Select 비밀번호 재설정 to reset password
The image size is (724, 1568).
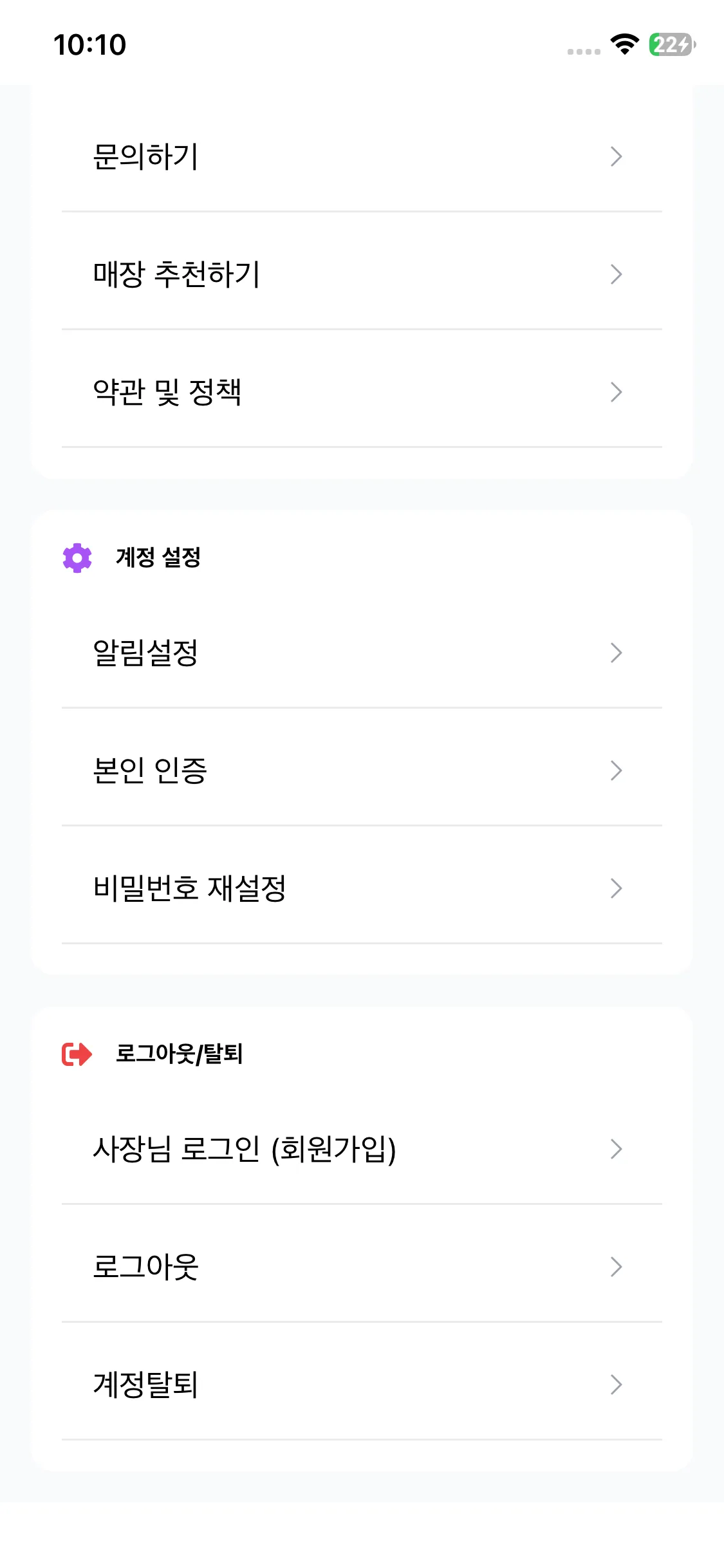click(190, 888)
